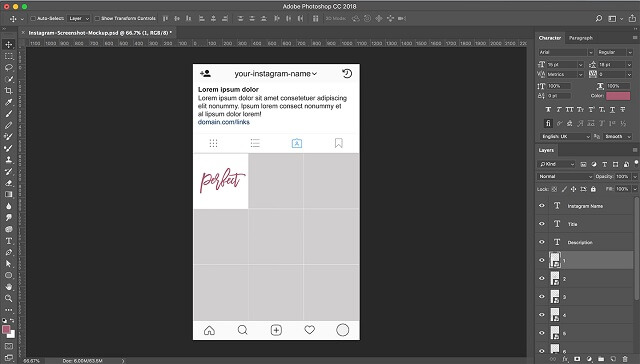This screenshot has width=640, height=364.
Task: Open the text Color swatch in Character panel
Action: click(x=618, y=96)
